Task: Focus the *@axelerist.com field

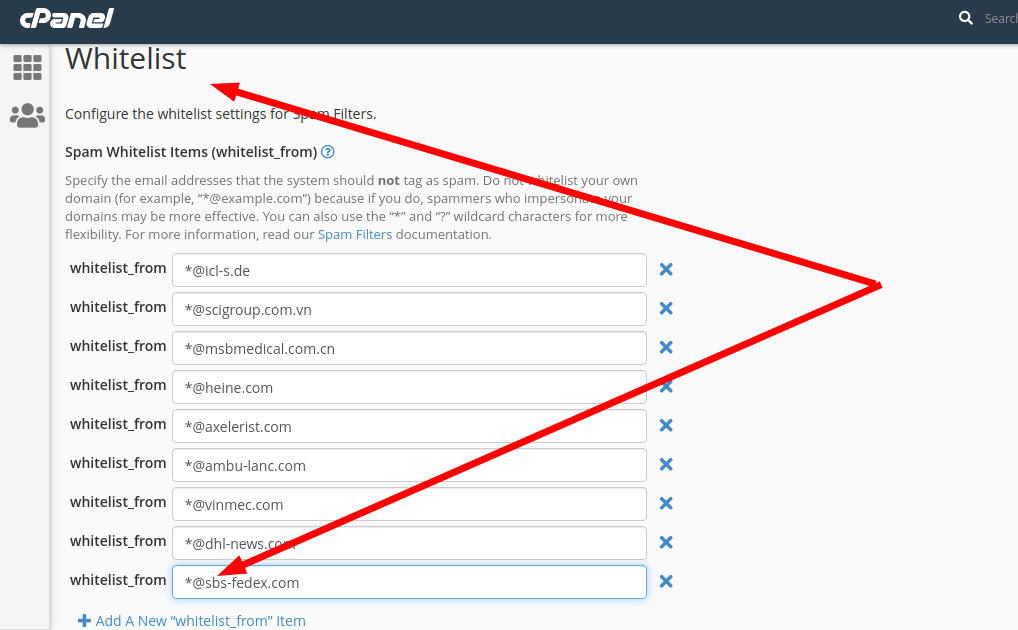Action: tap(409, 426)
